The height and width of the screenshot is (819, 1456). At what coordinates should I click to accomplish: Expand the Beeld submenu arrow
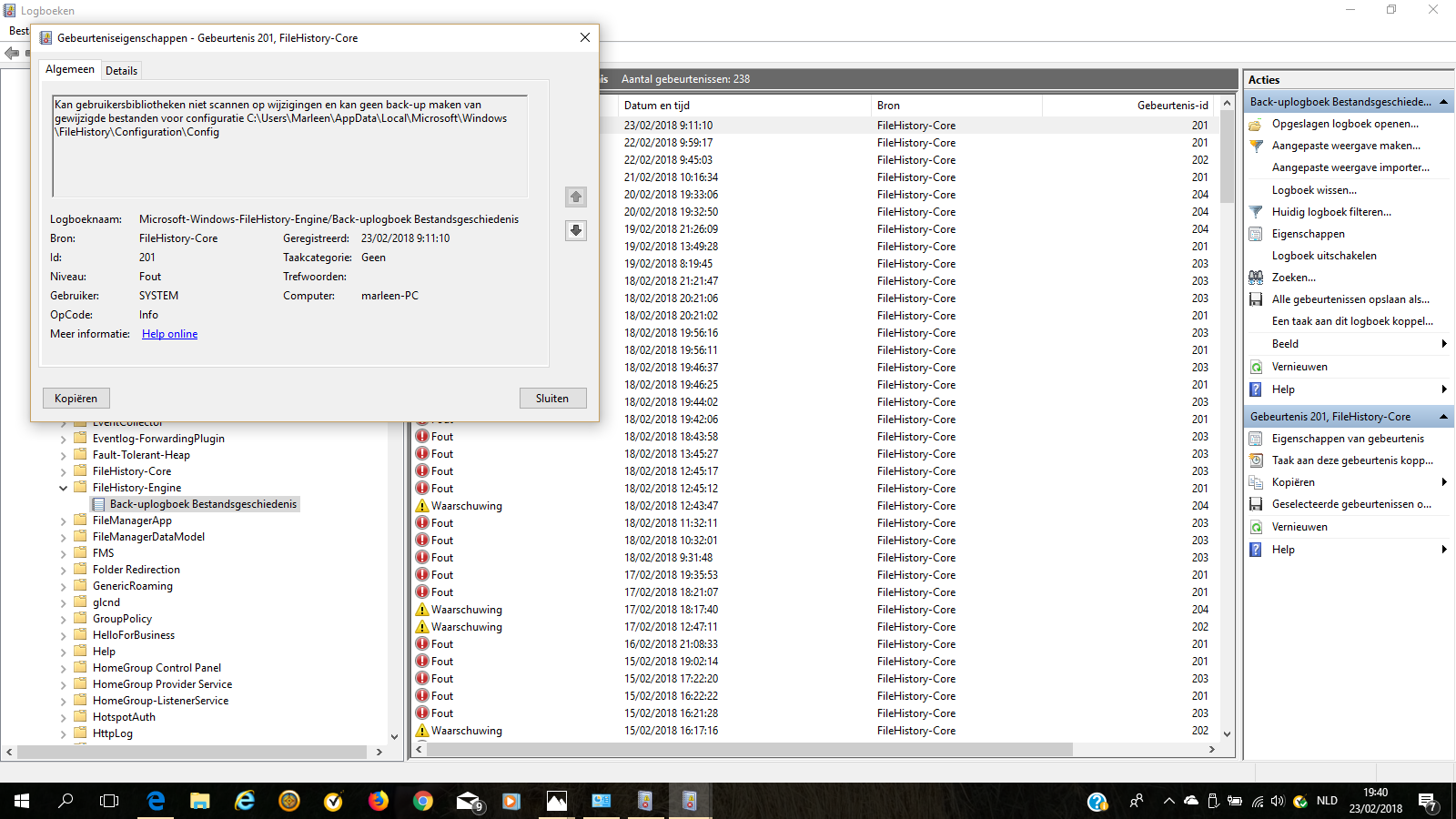1444,344
